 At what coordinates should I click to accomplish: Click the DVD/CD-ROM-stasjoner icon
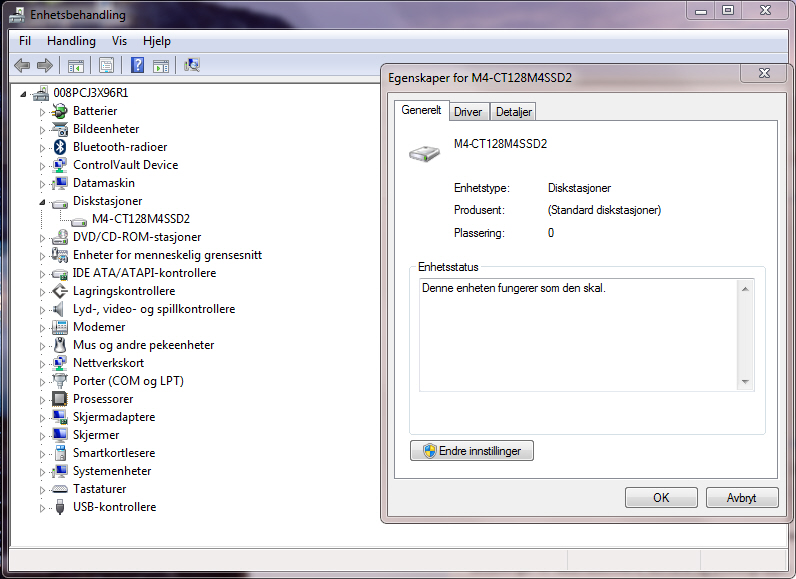[59, 237]
